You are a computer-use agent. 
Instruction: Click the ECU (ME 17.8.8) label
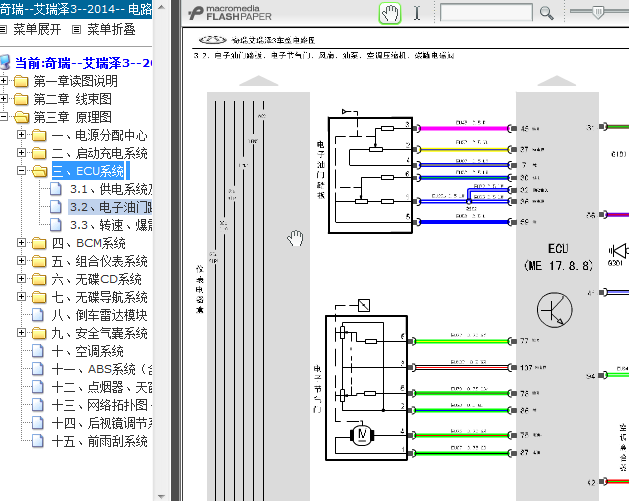[x=558, y=257]
